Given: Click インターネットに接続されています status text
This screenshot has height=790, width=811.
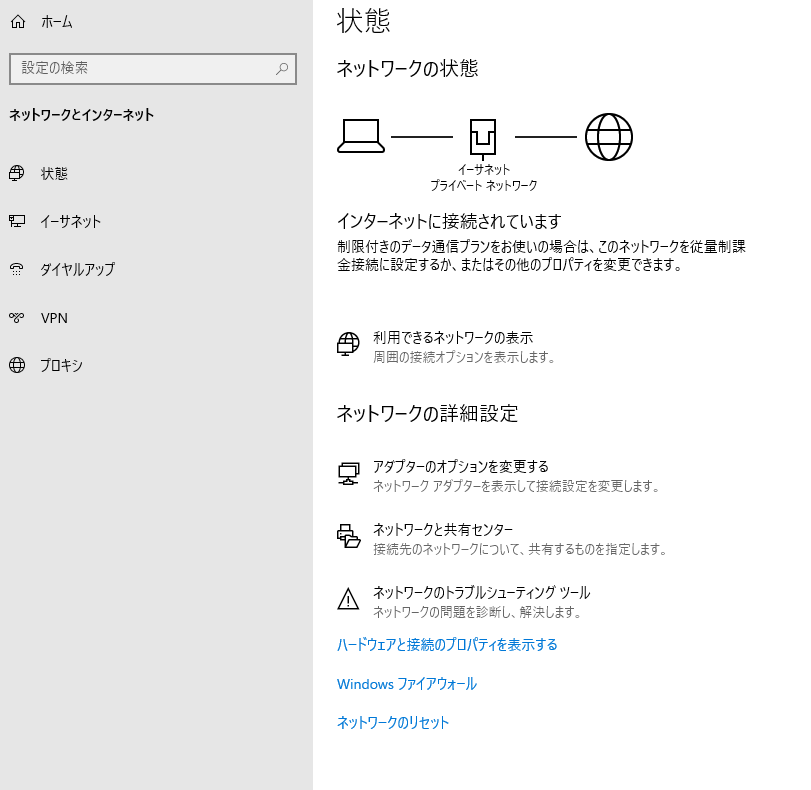Looking at the screenshot, I should (x=449, y=221).
